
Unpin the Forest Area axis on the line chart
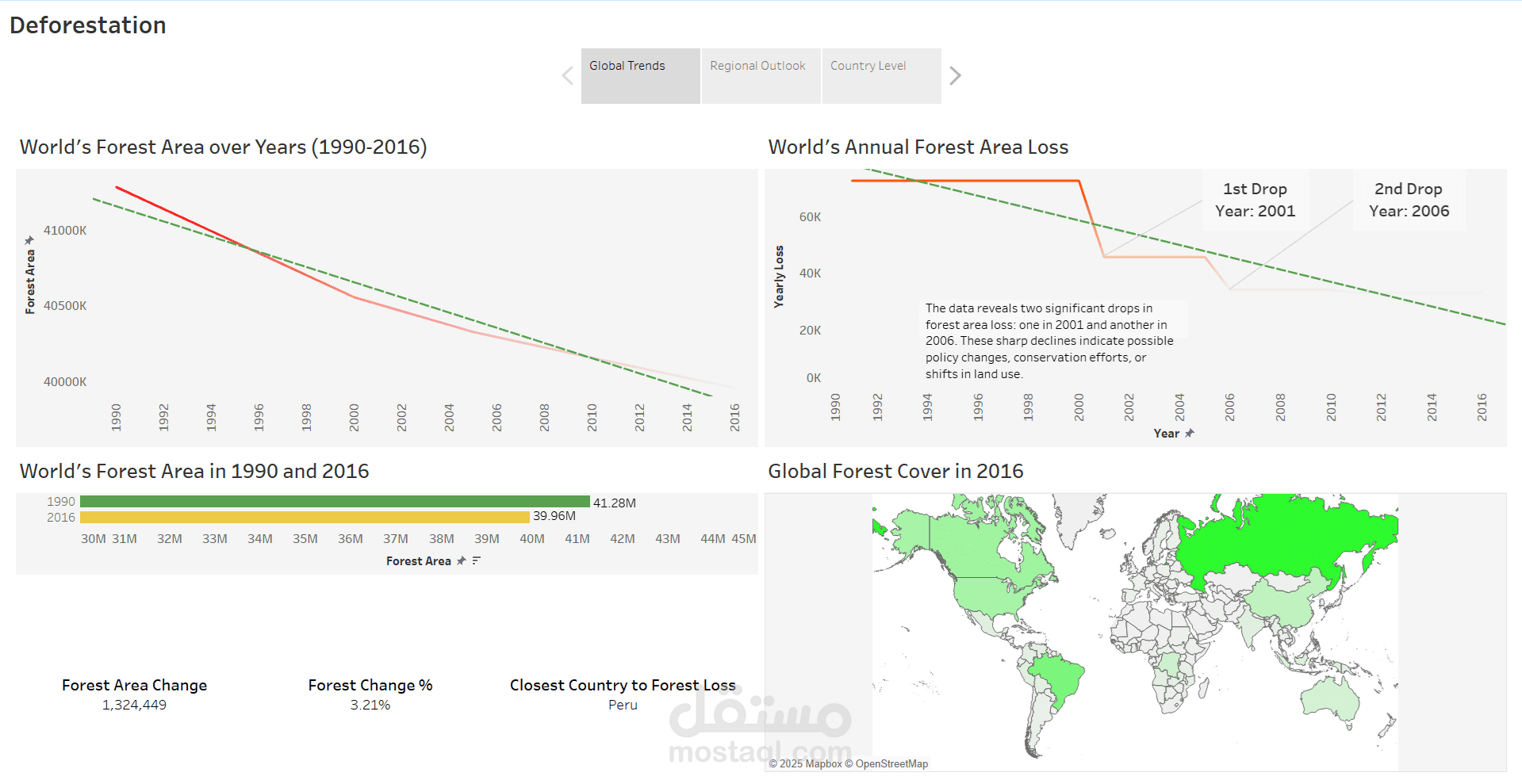(29, 238)
